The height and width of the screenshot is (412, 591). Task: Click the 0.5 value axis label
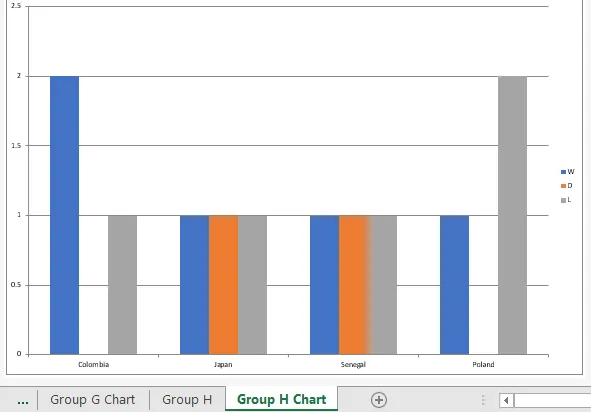[16, 285]
